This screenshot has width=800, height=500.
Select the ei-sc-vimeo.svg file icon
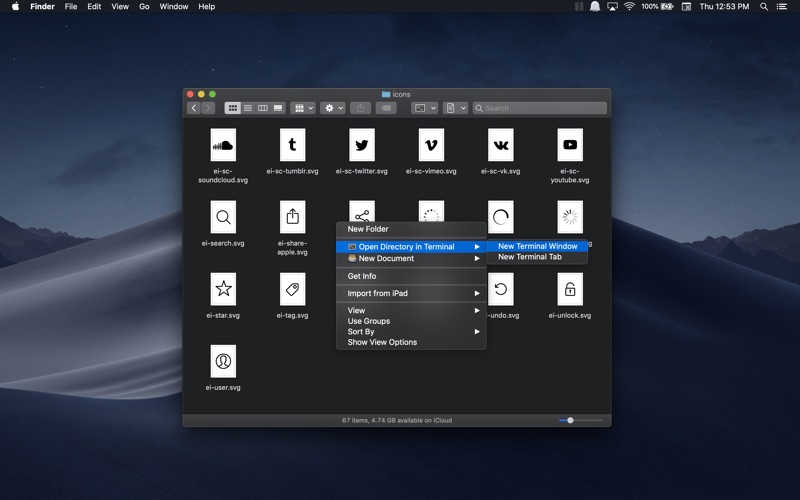431,145
